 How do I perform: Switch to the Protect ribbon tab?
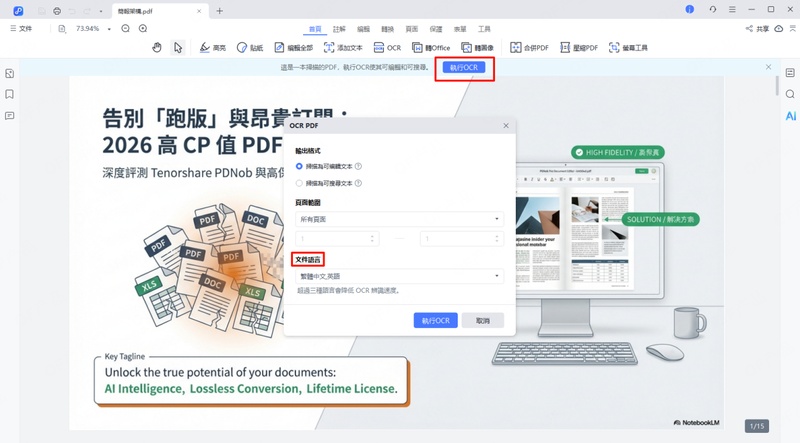pyautogui.click(x=436, y=29)
